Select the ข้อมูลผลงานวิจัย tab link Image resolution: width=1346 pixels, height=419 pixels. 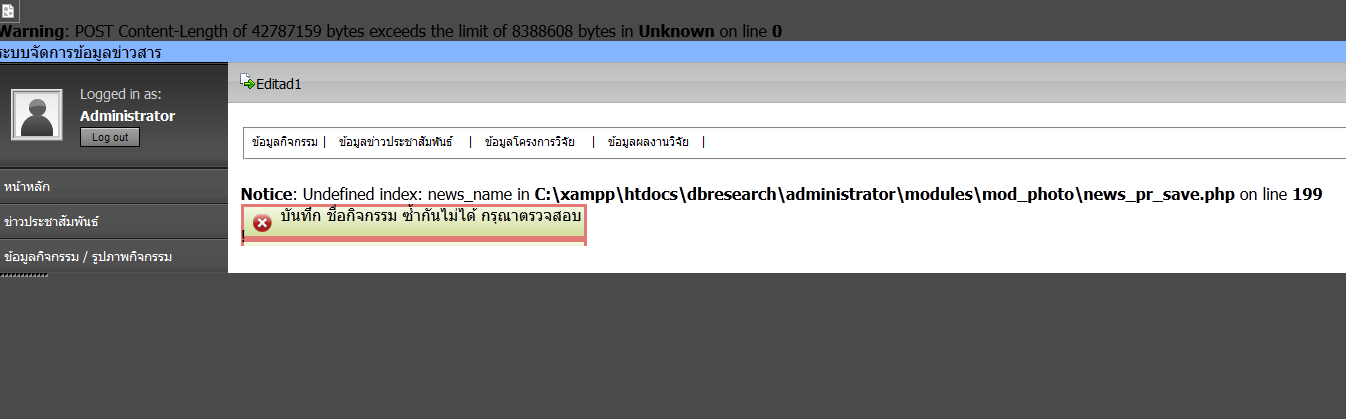648,142
